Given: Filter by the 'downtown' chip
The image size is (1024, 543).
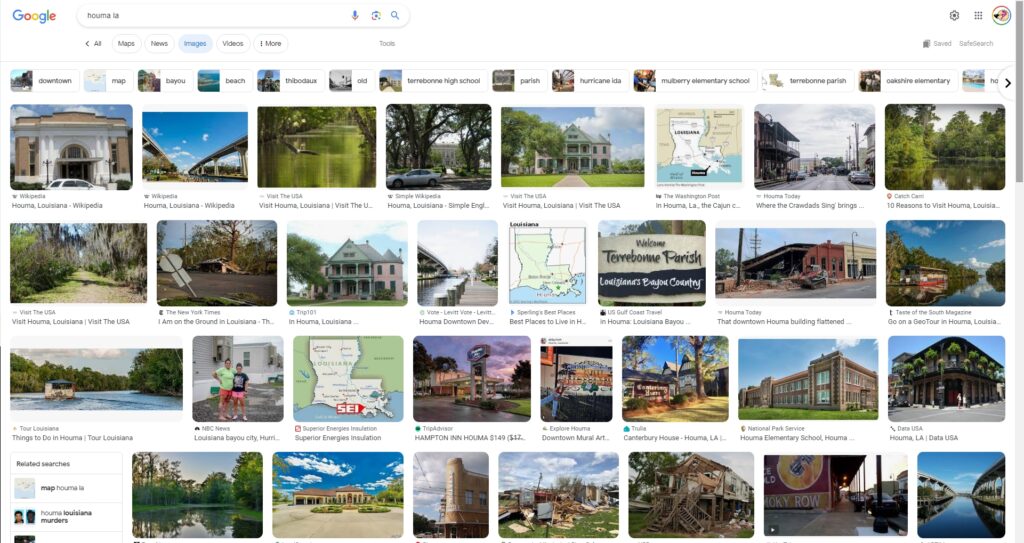Looking at the screenshot, I should click(x=44, y=81).
